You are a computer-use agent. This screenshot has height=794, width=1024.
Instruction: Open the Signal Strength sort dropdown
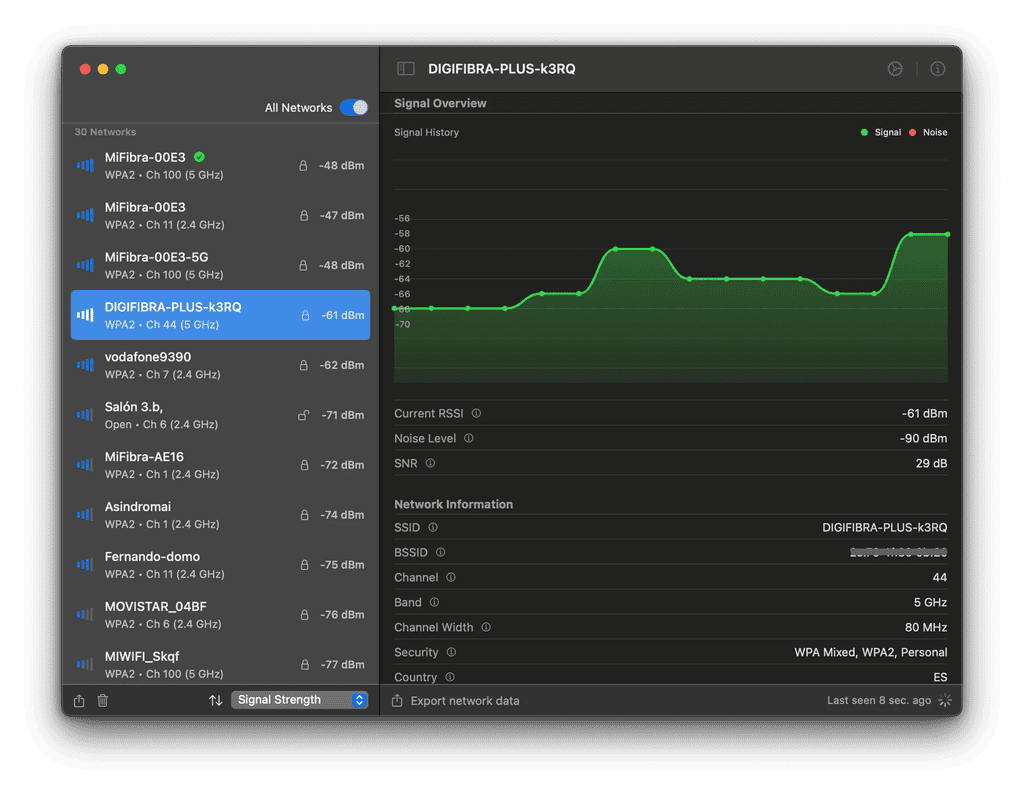300,700
